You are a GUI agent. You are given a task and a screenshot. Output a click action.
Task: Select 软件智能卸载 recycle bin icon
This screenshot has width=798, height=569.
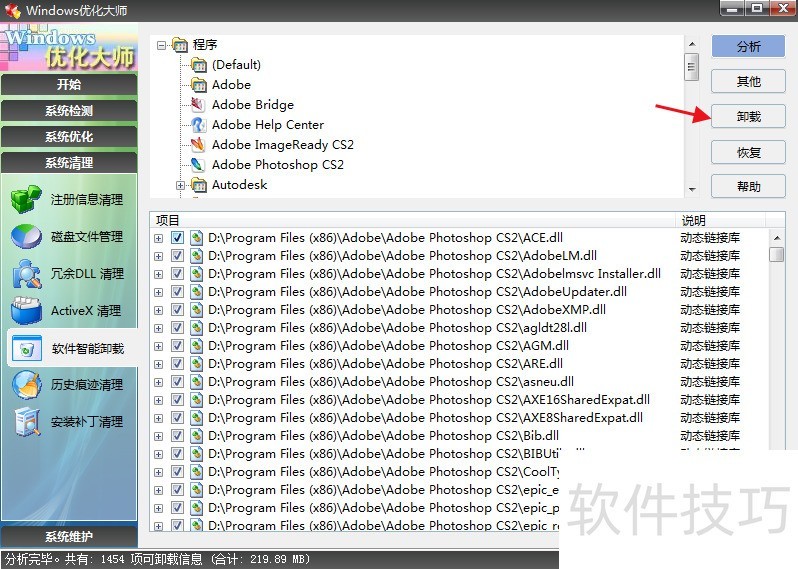26,348
